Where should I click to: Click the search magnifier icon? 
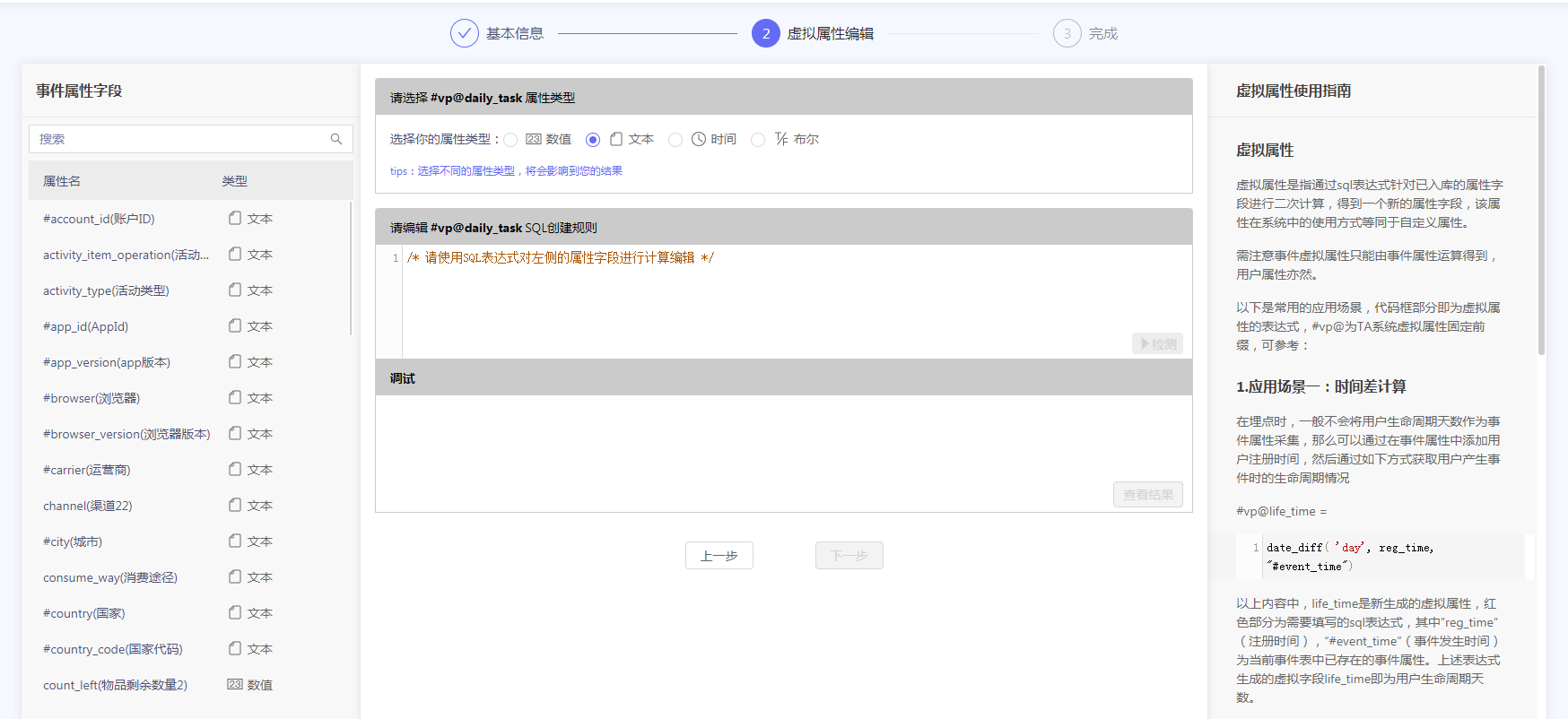coord(336,139)
